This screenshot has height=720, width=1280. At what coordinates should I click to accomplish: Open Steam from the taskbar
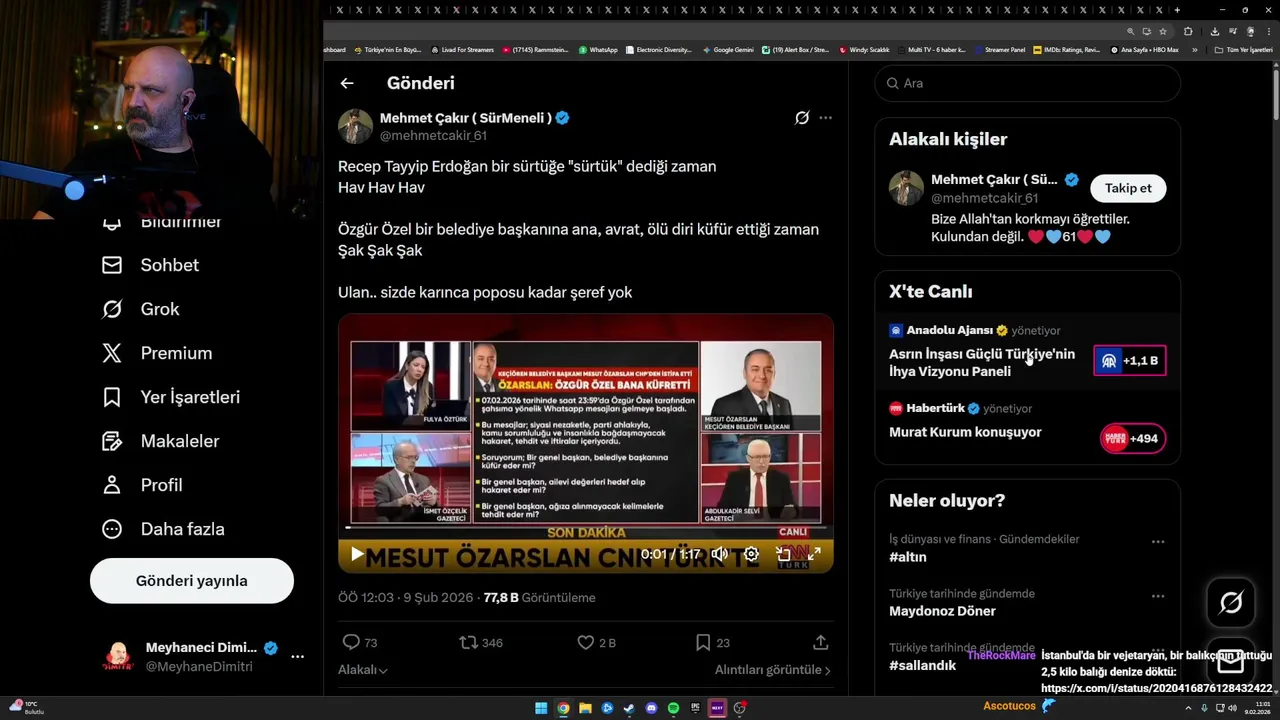click(x=629, y=708)
